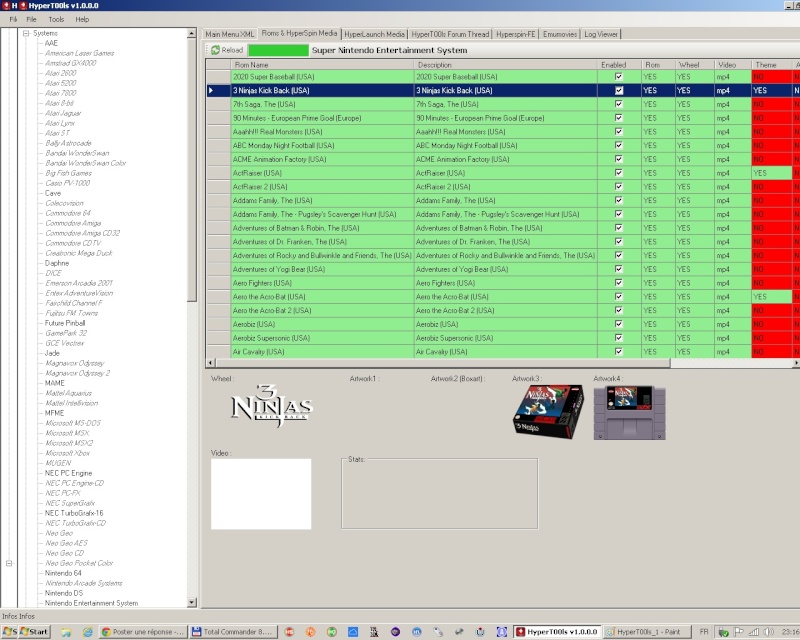Select Atari 2600 in the systems tree
This screenshot has width=800, height=640.
pos(61,73)
